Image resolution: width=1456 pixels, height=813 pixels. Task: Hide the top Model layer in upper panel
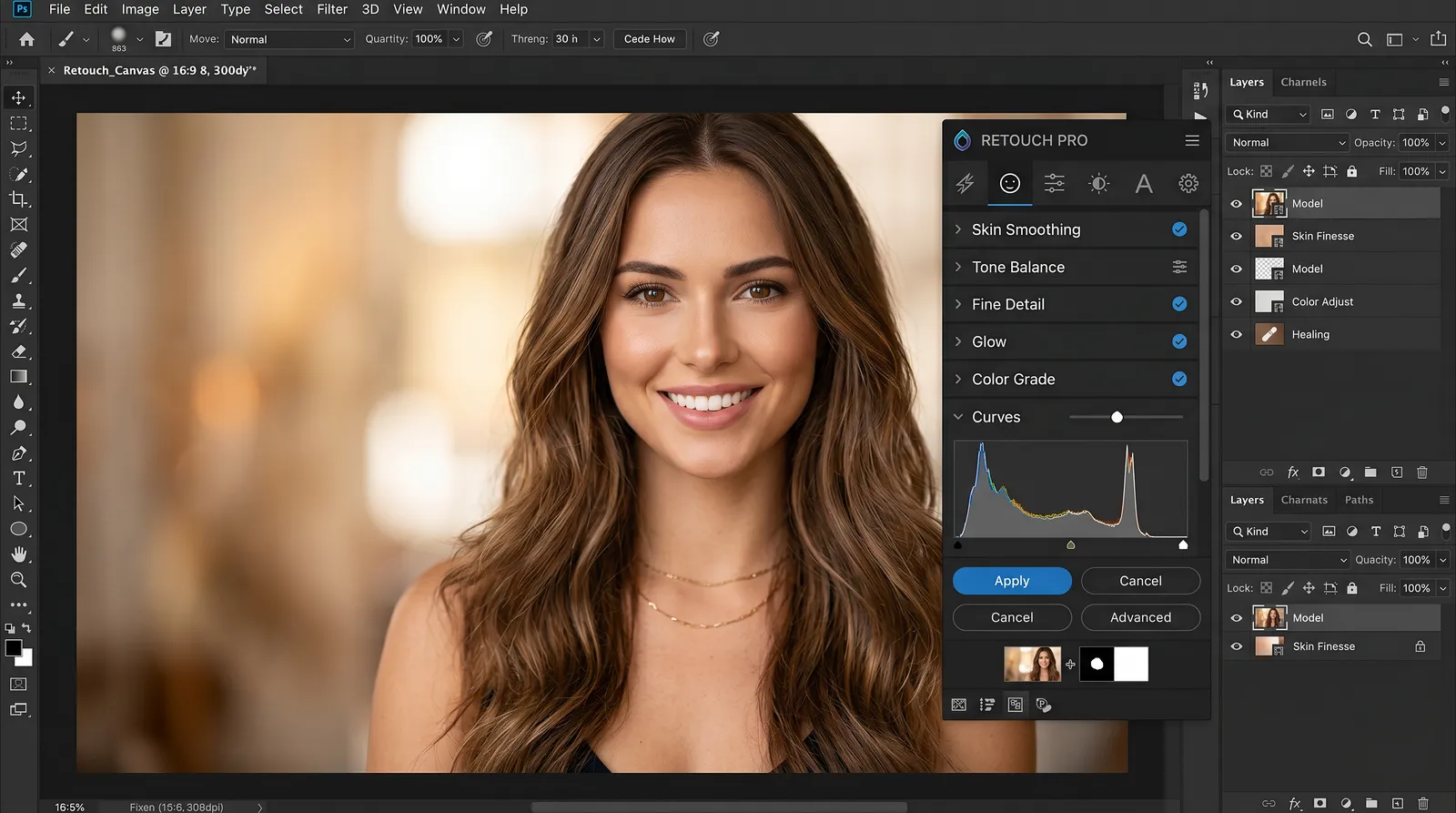tap(1236, 204)
